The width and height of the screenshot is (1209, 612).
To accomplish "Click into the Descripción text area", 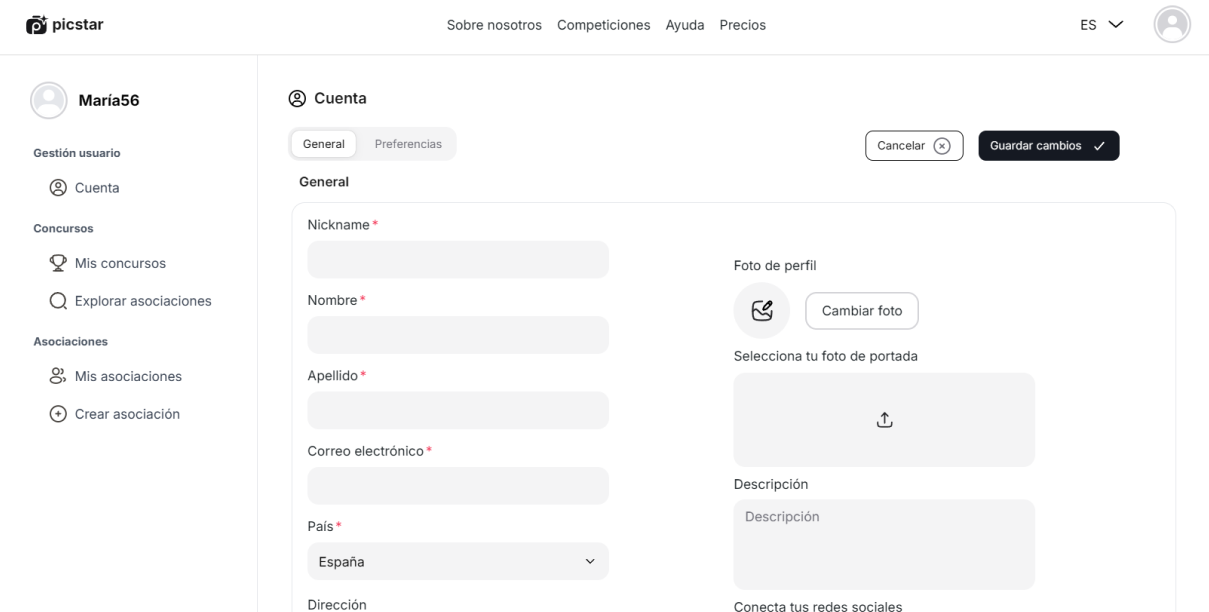I will 883,544.
